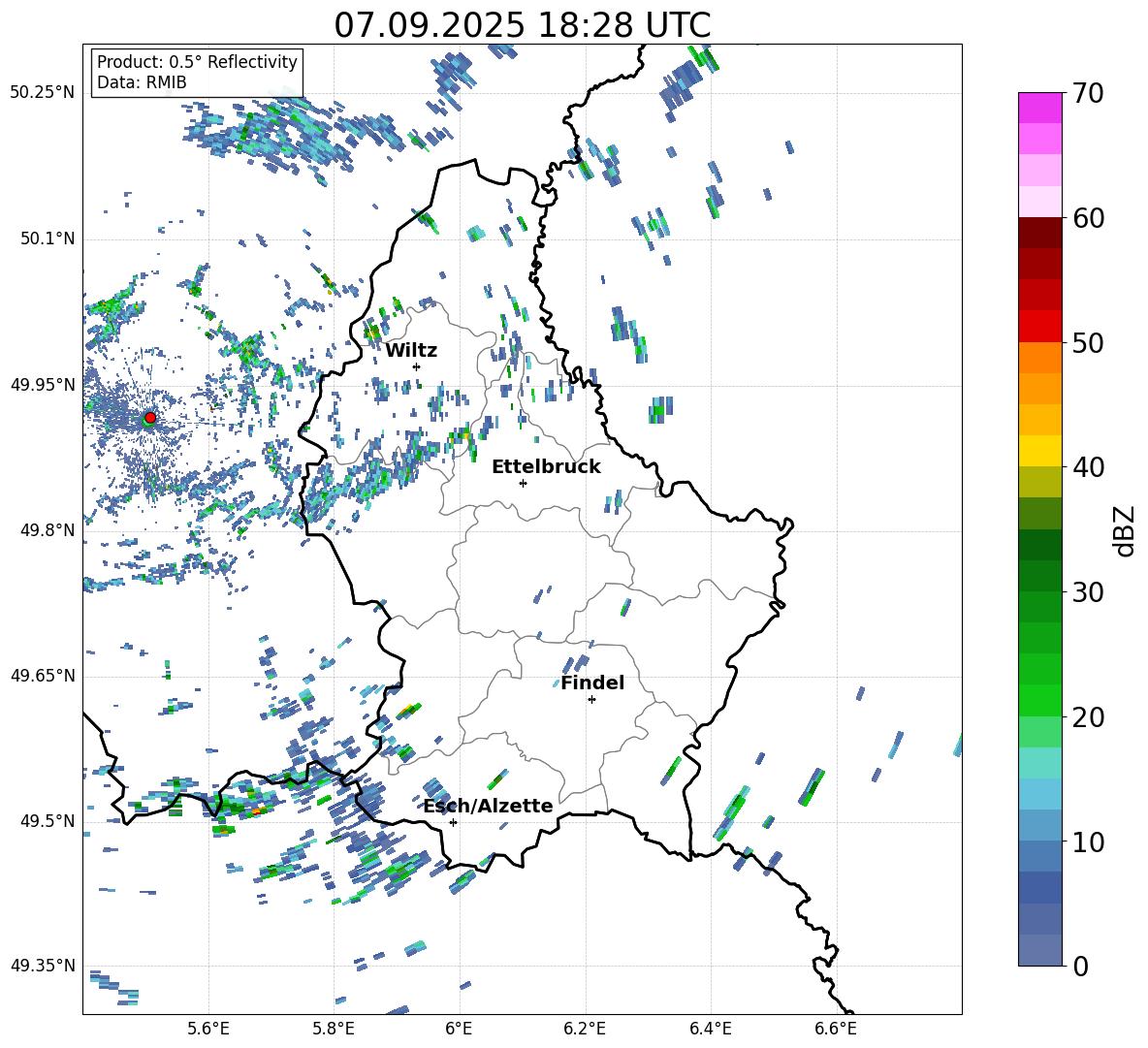Click the Wiltz city label
This screenshot has width=1148, height=1048.
[411, 351]
